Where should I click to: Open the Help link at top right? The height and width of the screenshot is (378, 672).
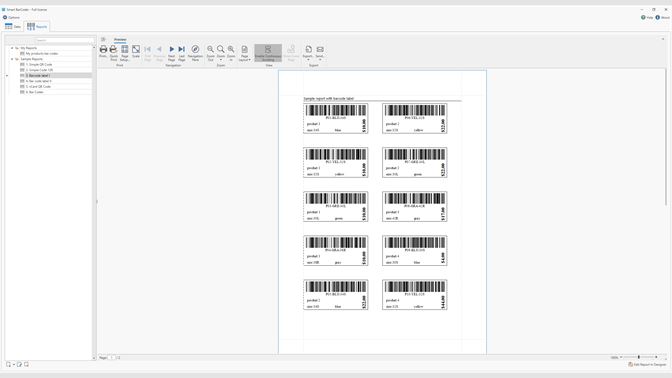click(x=647, y=18)
